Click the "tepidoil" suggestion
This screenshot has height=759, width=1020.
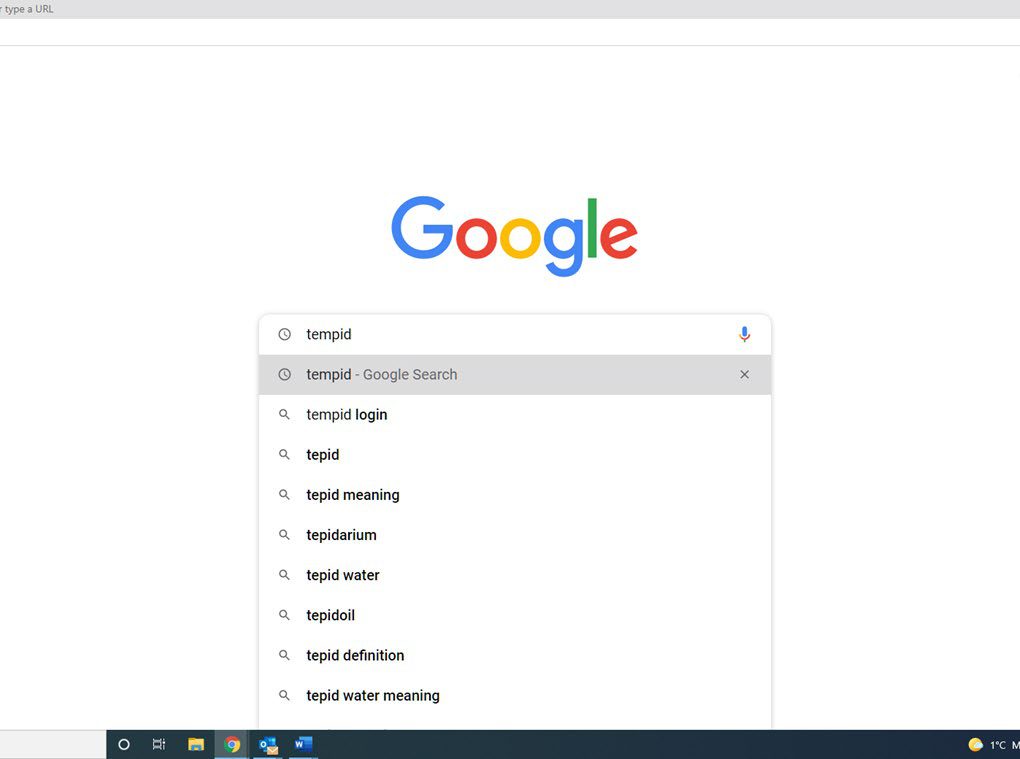tap(331, 615)
